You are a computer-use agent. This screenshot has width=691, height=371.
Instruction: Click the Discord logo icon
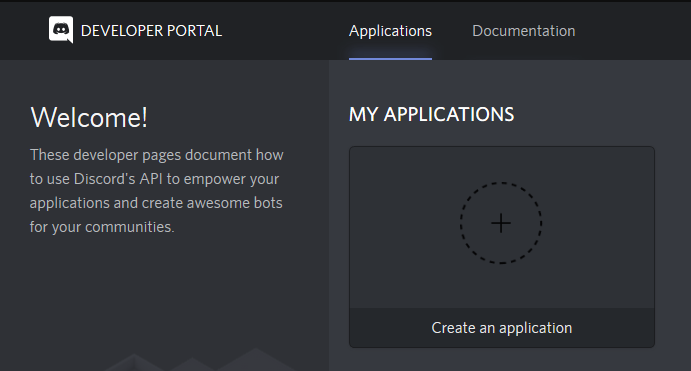61,30
